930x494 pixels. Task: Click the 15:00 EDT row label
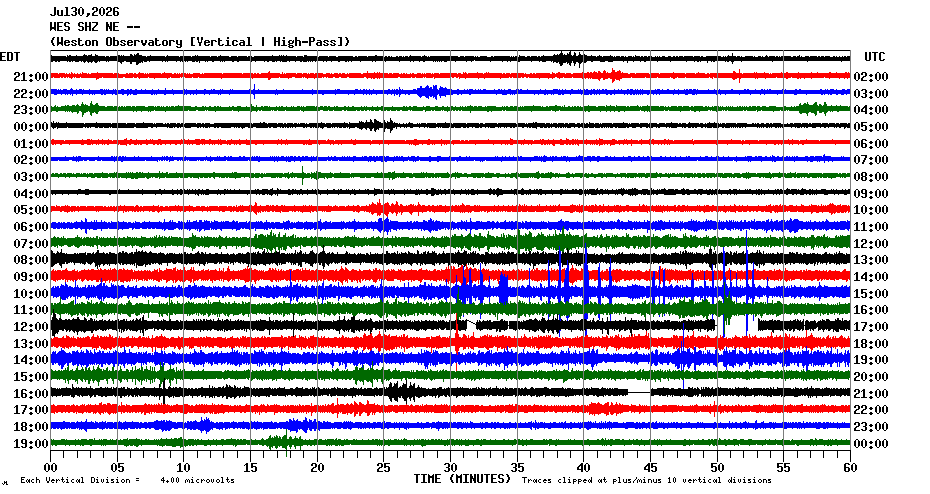(x=31, y=377)
